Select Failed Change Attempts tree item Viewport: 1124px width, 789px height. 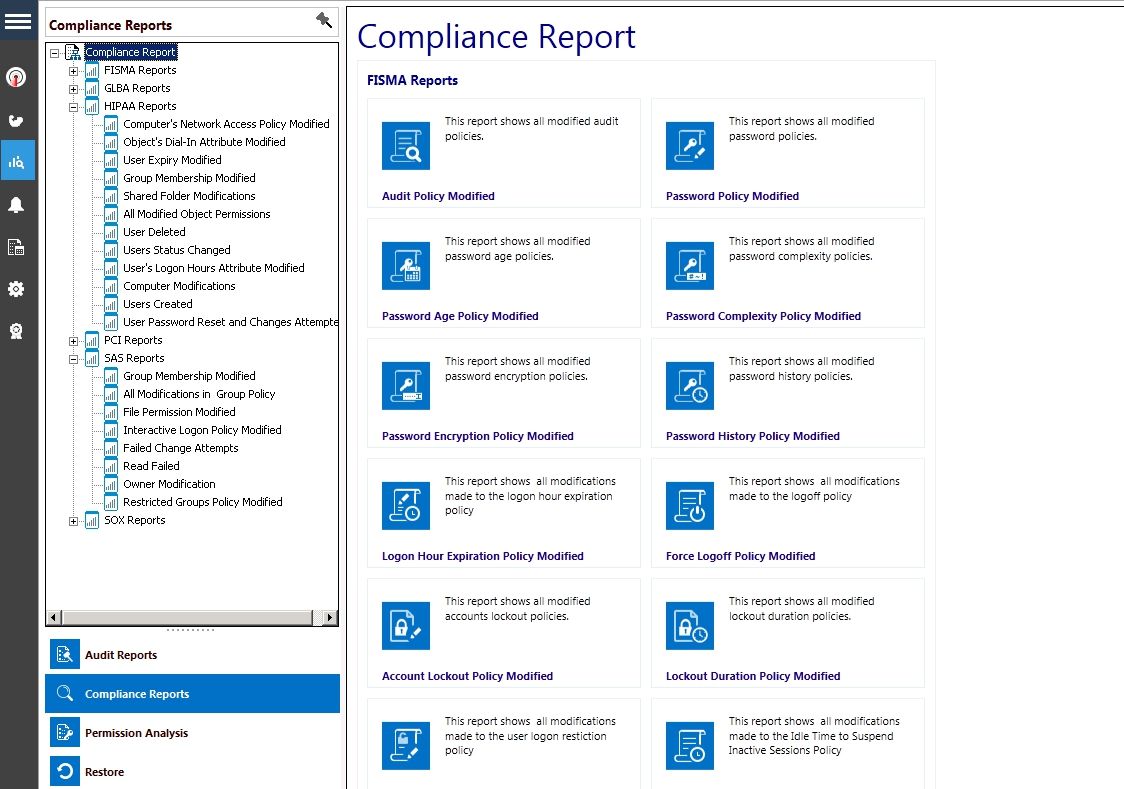click(181, 448)
